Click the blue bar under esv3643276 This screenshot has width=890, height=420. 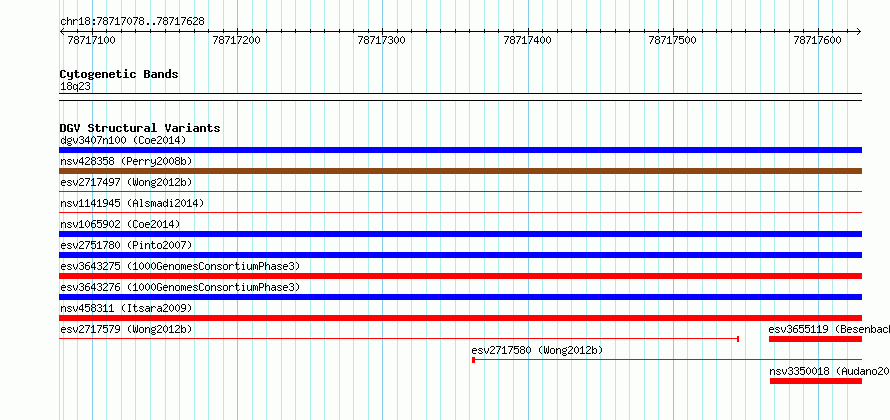[x=460, y=297]
